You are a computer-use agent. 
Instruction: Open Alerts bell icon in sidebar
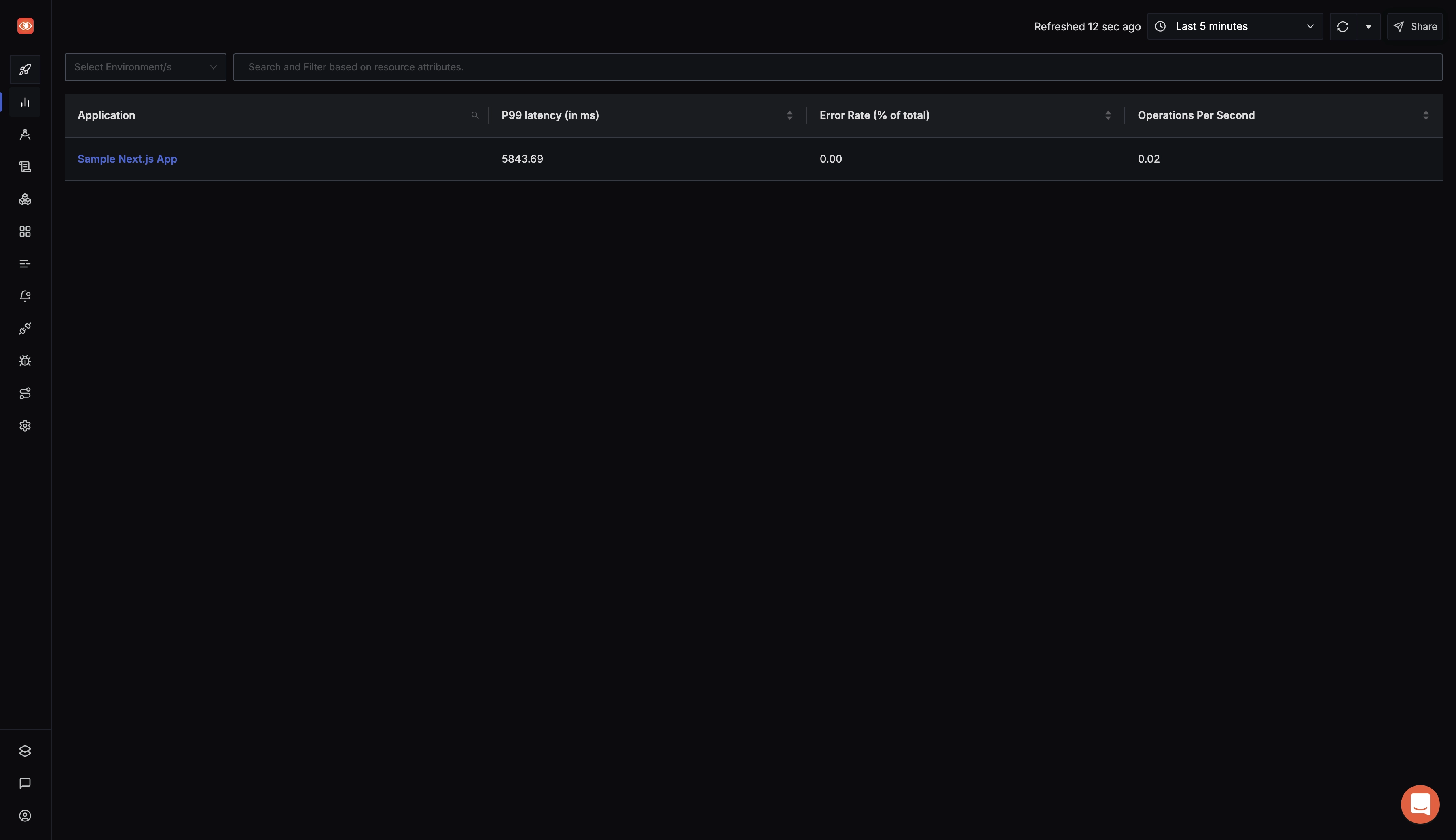click(x=25, y=296)
